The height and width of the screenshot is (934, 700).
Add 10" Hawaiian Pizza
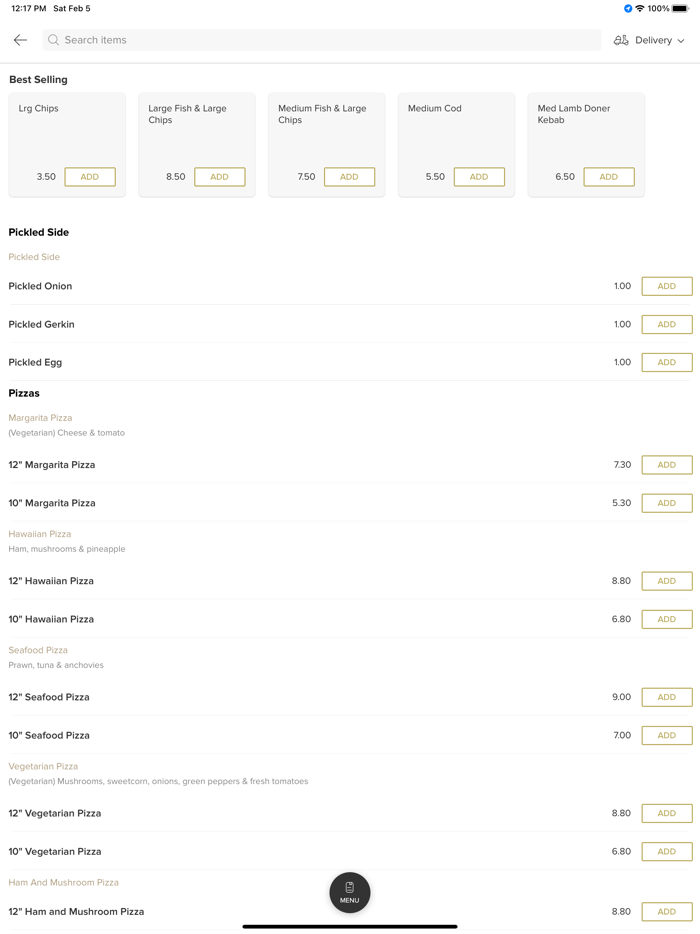(x=666, y=619)
